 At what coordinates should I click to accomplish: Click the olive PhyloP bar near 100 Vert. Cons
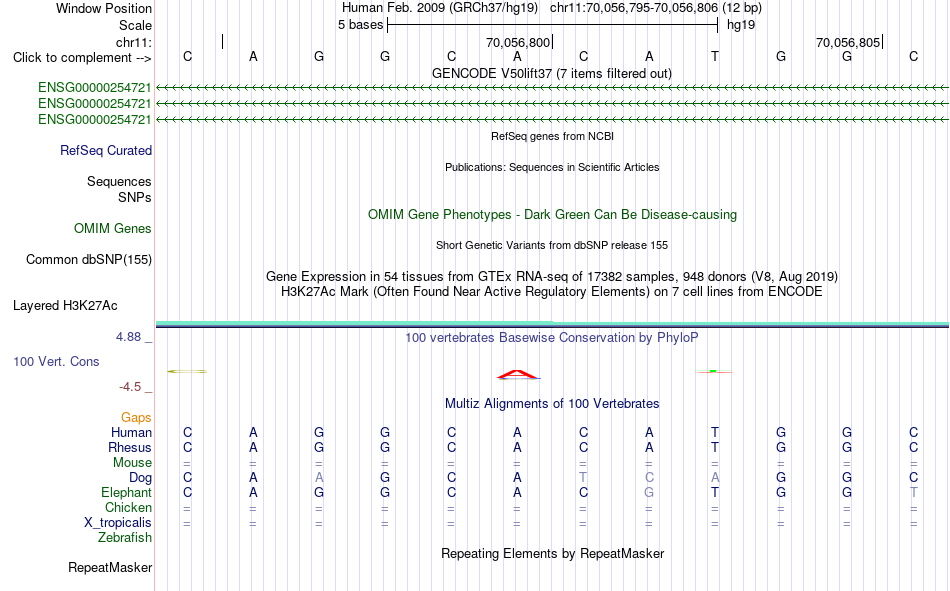point(187,371)
